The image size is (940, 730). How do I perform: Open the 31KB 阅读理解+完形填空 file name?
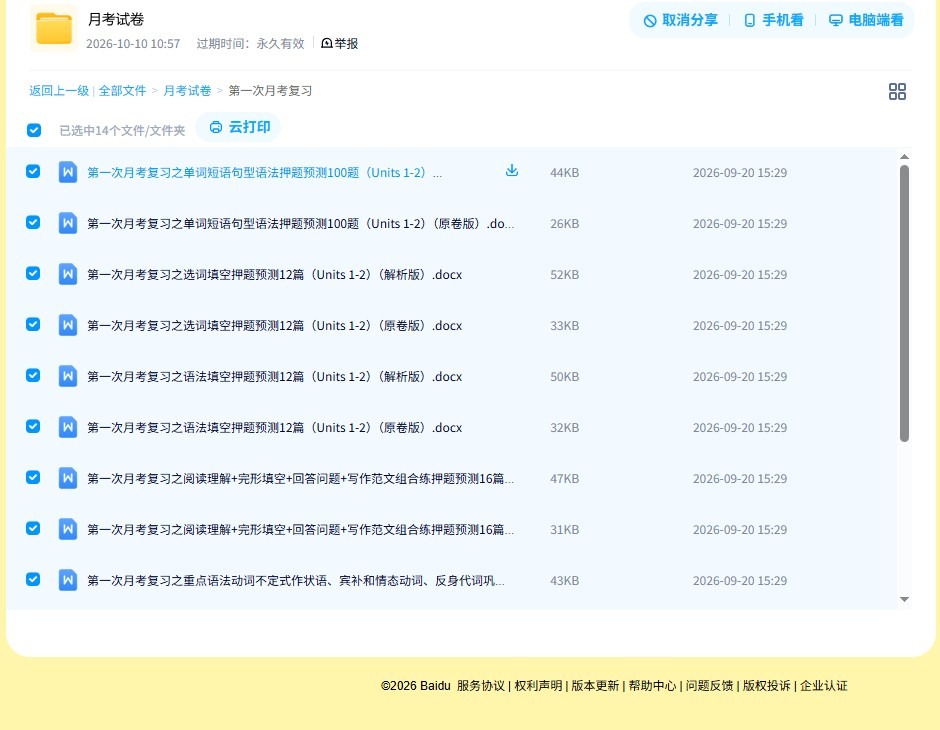300,529
